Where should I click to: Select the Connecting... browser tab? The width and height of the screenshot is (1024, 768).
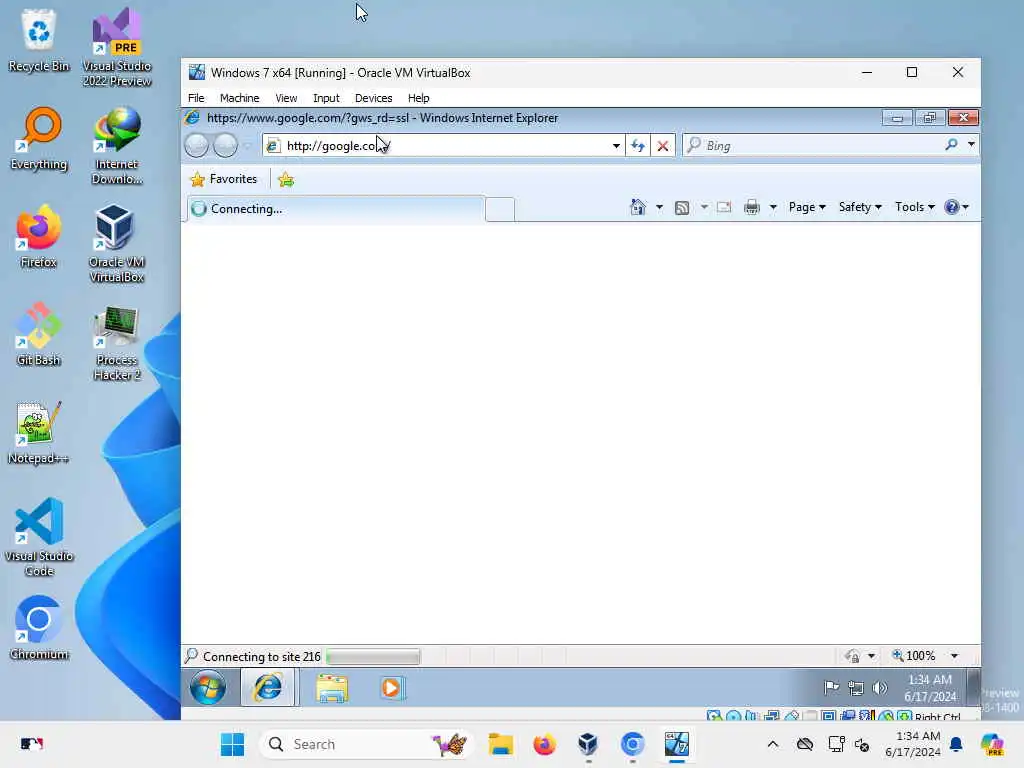coord(336,209)
